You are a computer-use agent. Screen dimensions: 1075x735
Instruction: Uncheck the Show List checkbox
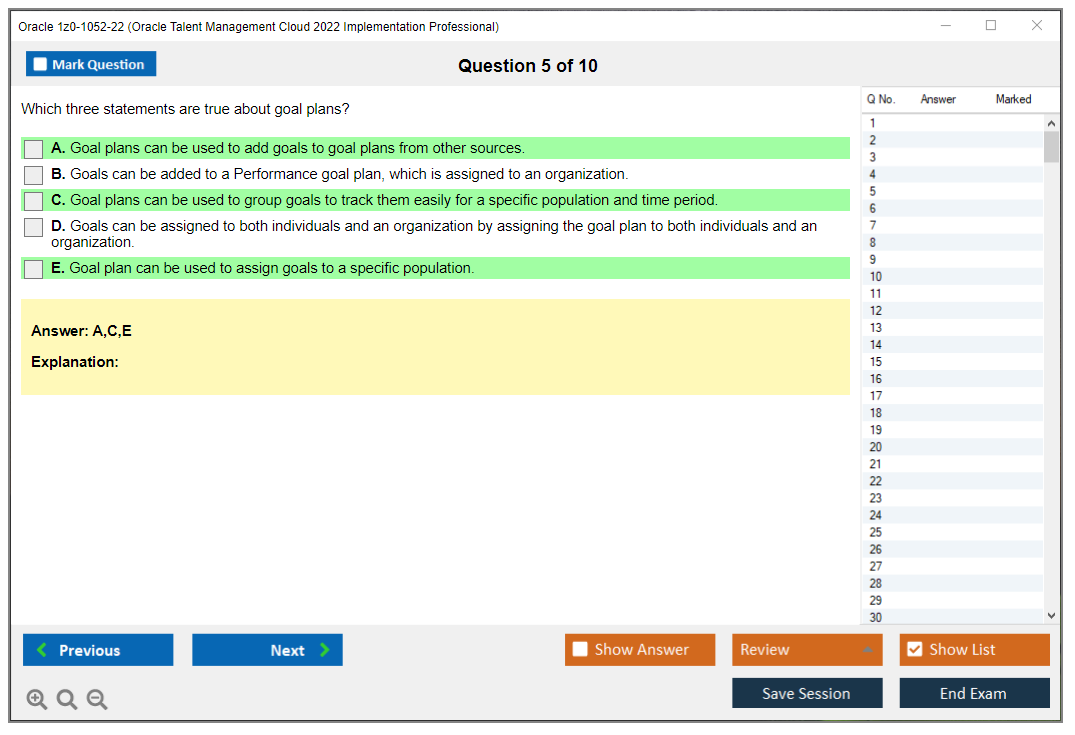[914, 650]
